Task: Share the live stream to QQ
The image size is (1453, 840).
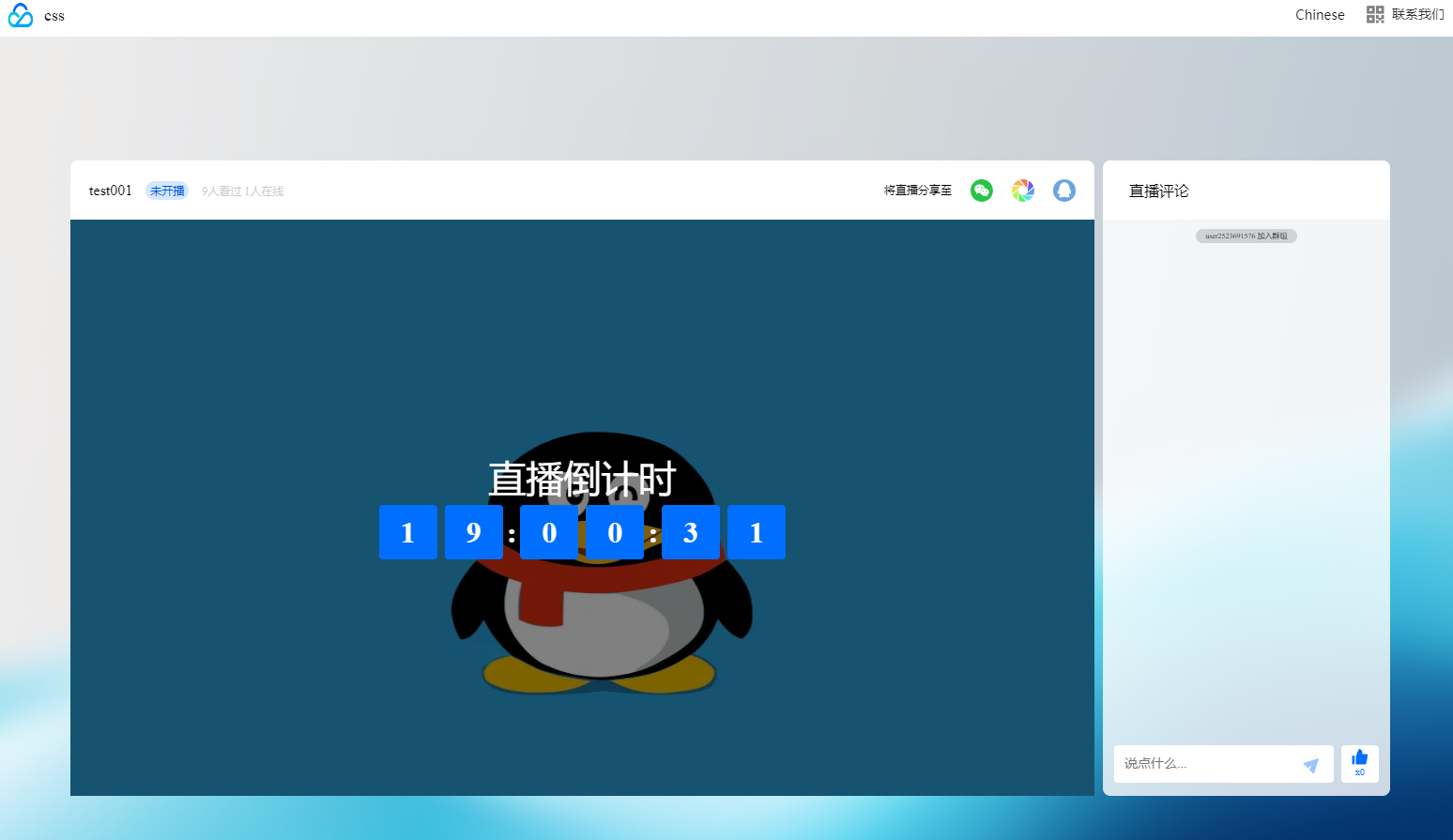Action: (1064, 191)
